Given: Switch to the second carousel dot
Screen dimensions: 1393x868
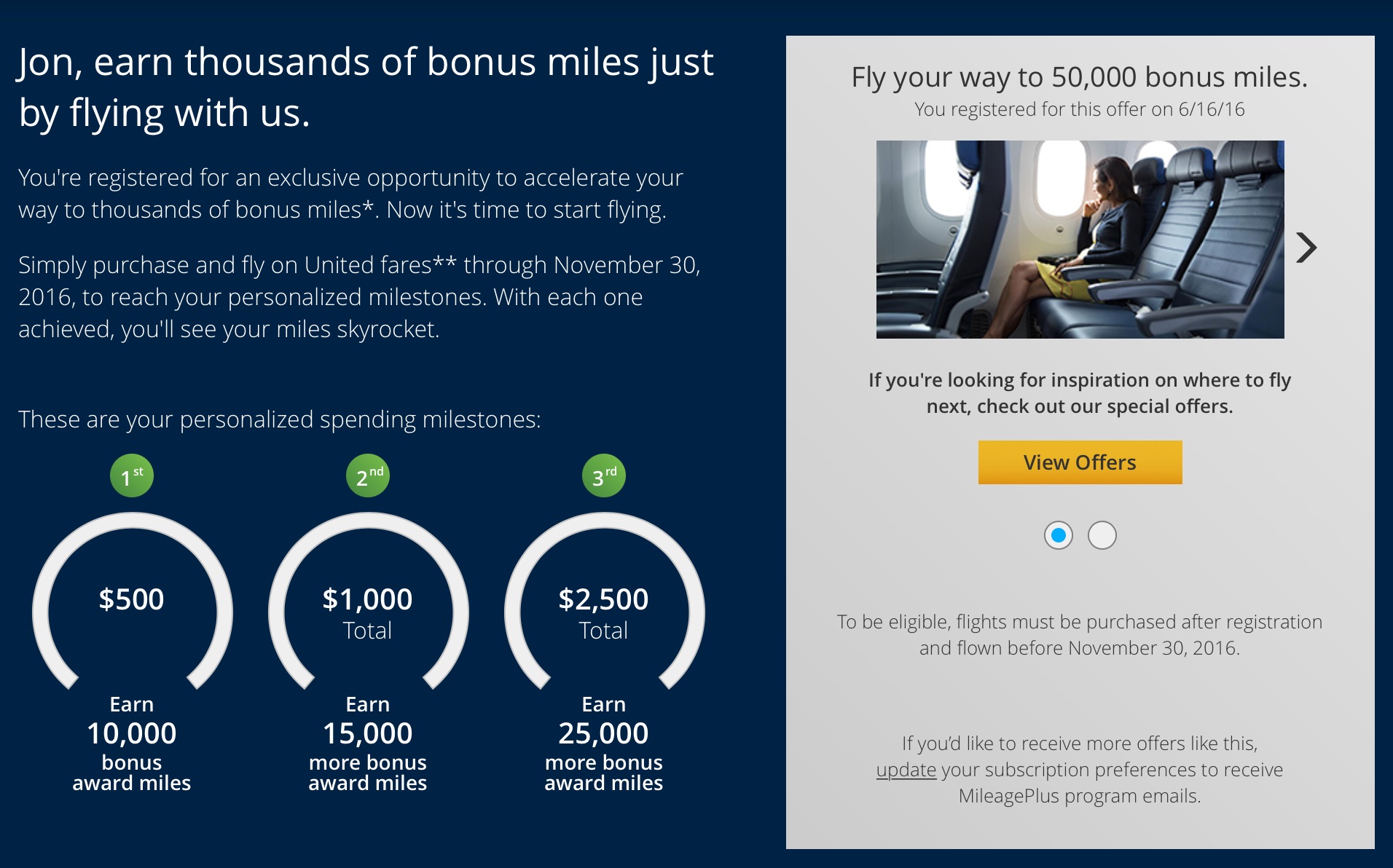Looking at the screenshot, I should (1102, 536).
